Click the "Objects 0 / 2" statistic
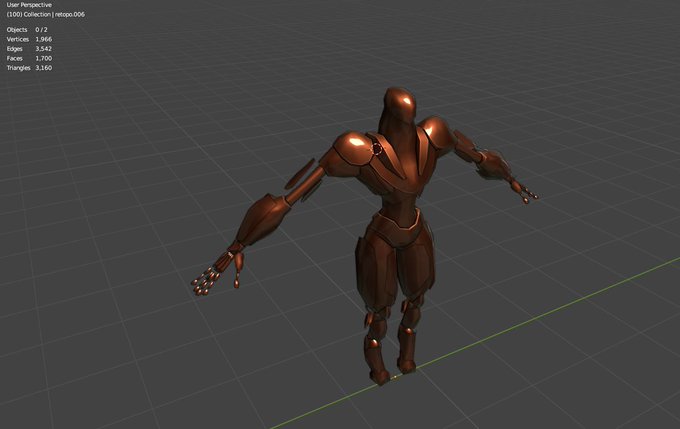 pos(27,29)
